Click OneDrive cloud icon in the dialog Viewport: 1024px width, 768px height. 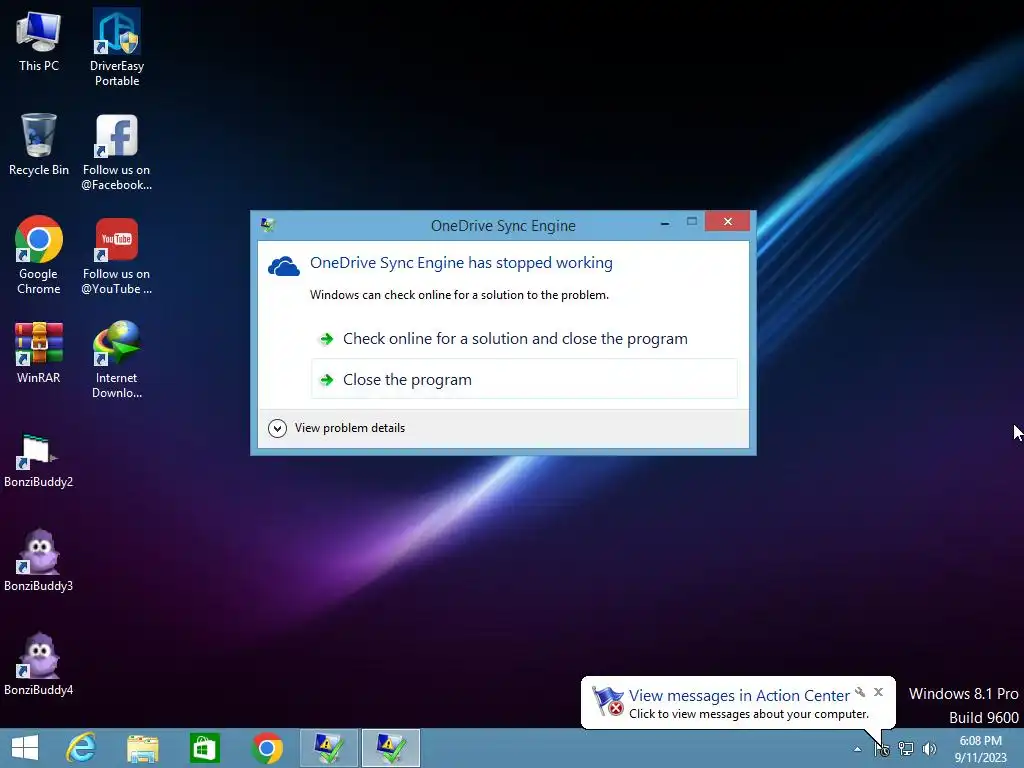pyautogui.click(x=284, y=266)
